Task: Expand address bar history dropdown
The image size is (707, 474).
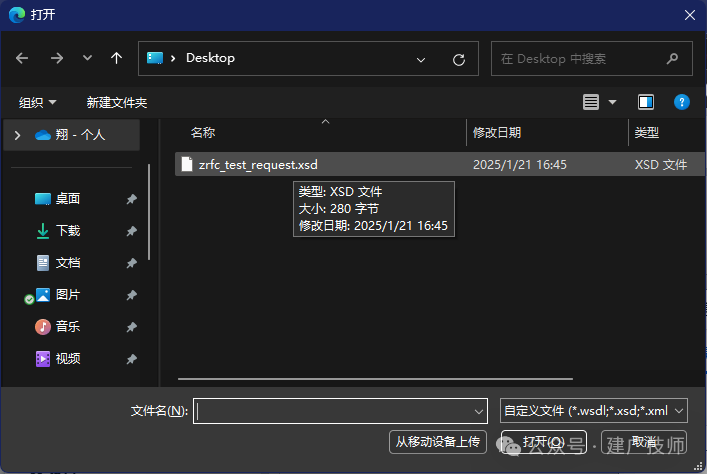Action: tap(421, 60)
